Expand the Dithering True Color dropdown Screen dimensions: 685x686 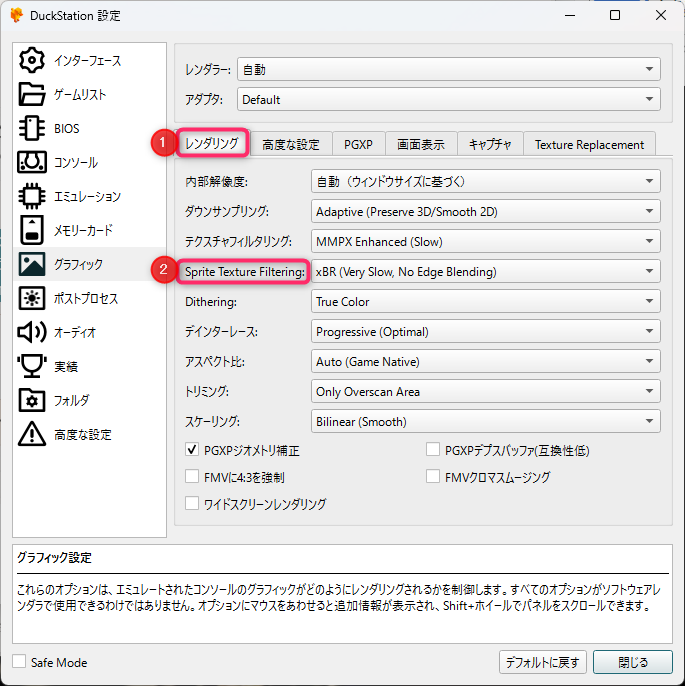click(485, 301)
